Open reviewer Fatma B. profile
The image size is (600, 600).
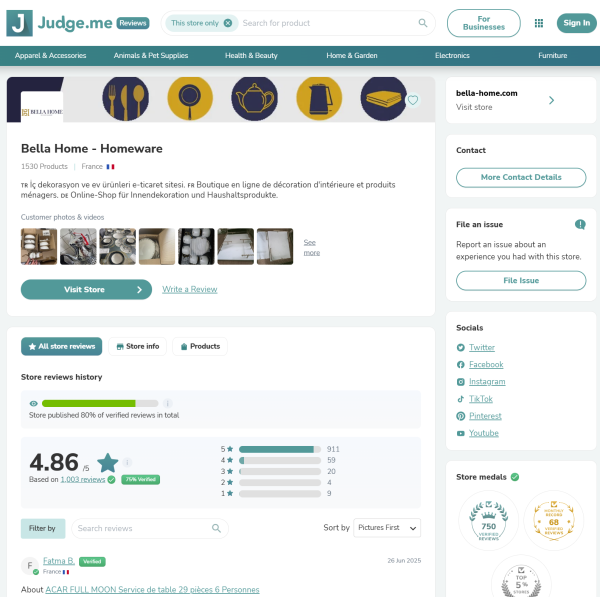[x=59, y=561]
